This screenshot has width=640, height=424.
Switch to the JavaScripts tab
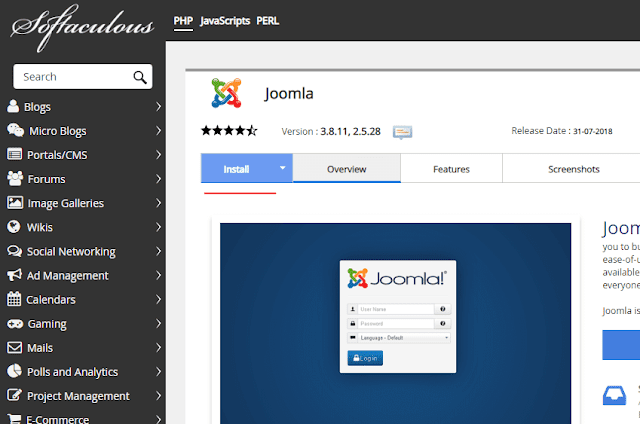pos(225,21)
